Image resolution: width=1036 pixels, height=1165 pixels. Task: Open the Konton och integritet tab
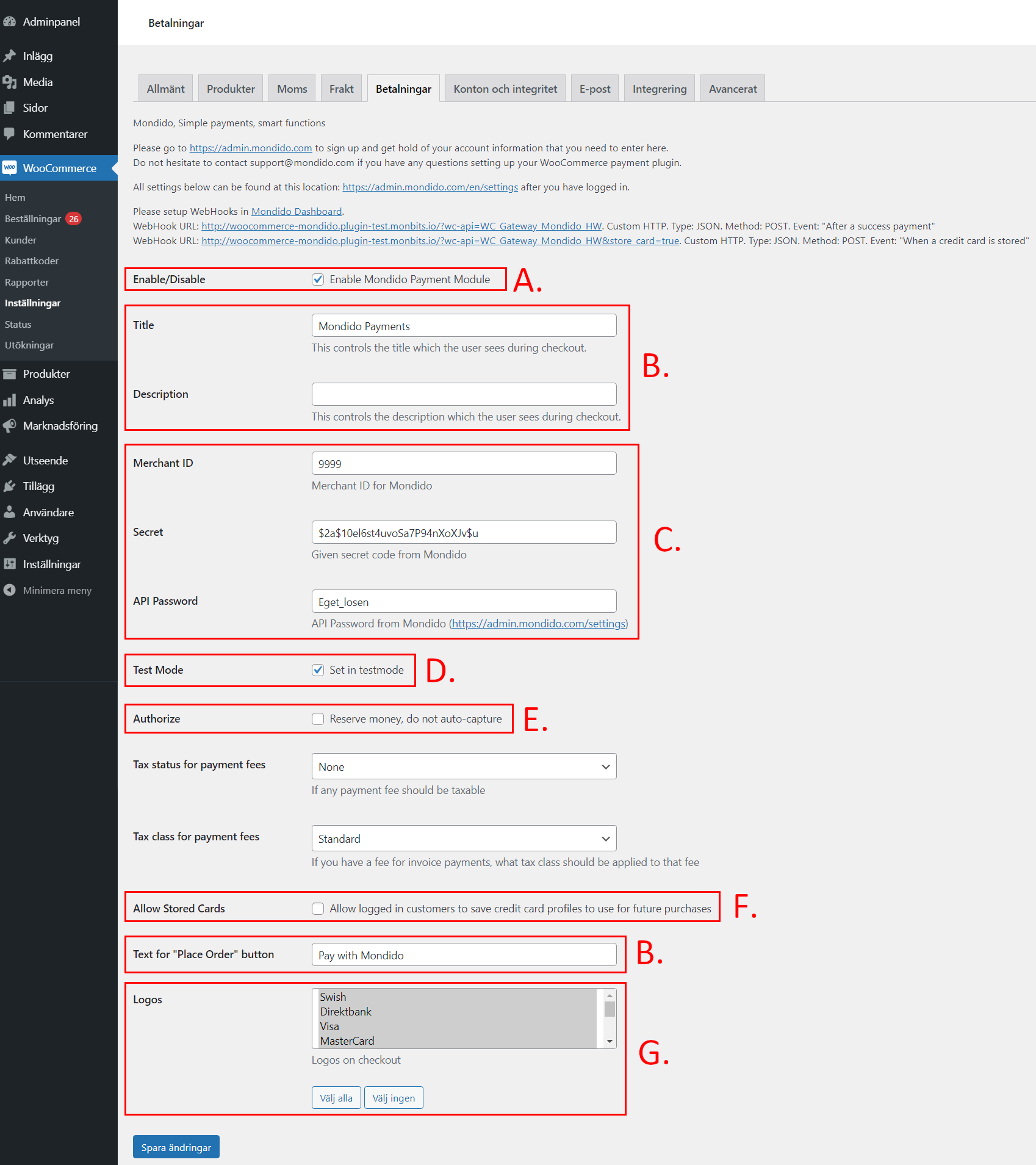[505, 88]
